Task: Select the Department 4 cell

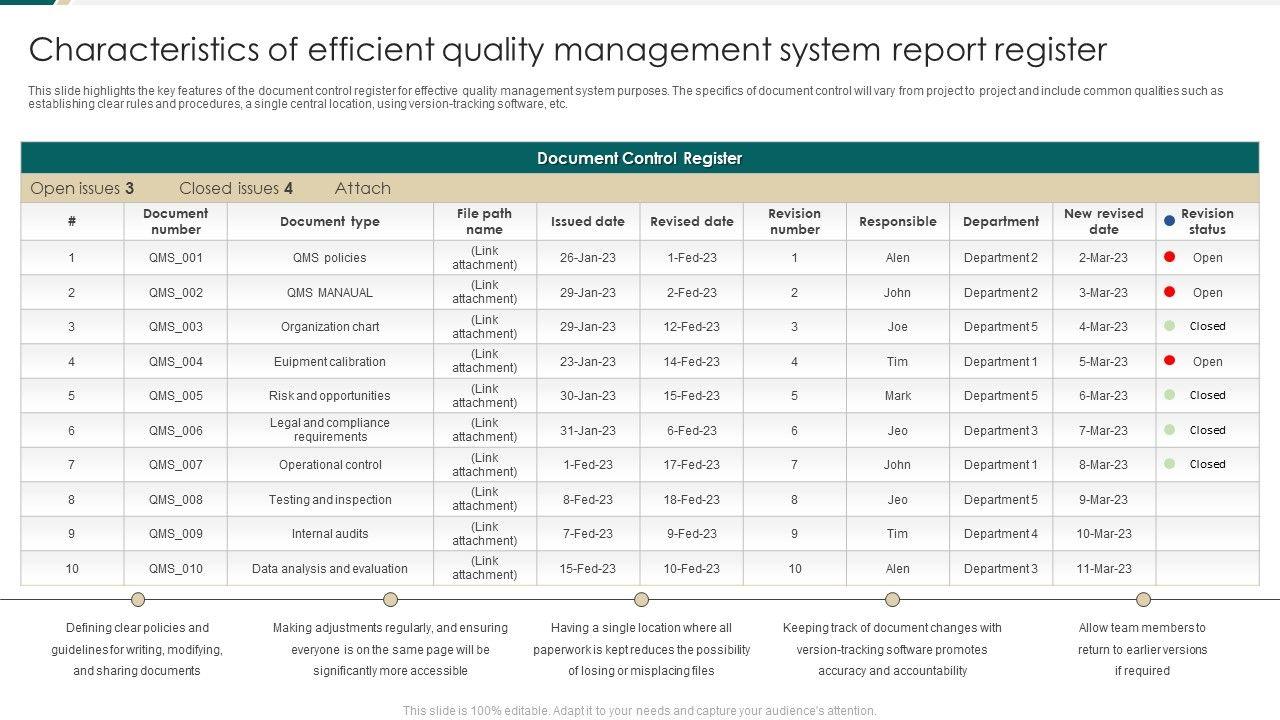Action: pos(1001,534)
